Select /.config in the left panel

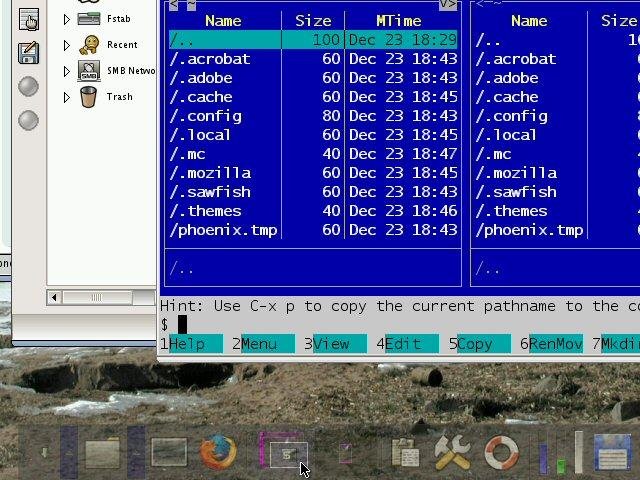pos(205,116)
